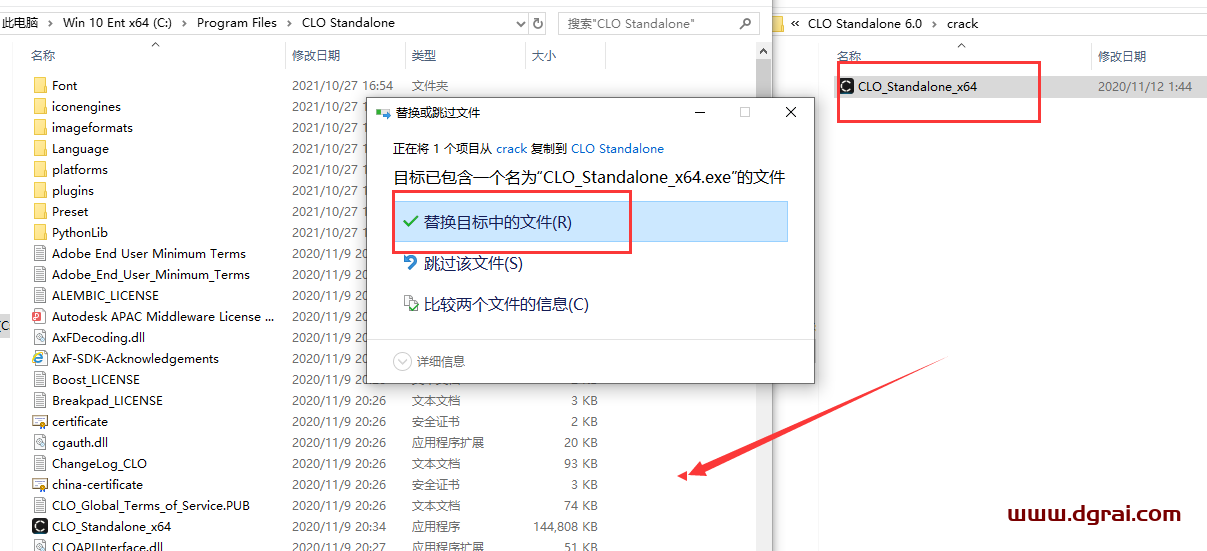Click the crack breadcrumb in right window

(963, 23)
